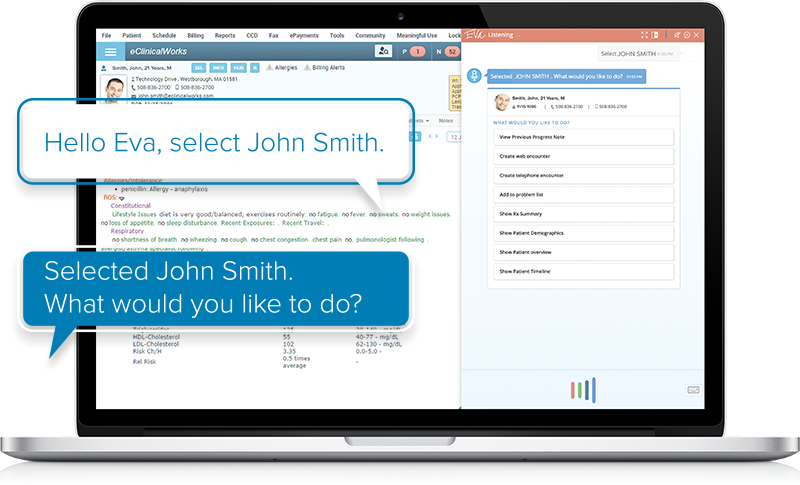Viewport: 800px width, 485px height.
Task: Click the Allergies warning icon
Action: click(x=270, y=68)
